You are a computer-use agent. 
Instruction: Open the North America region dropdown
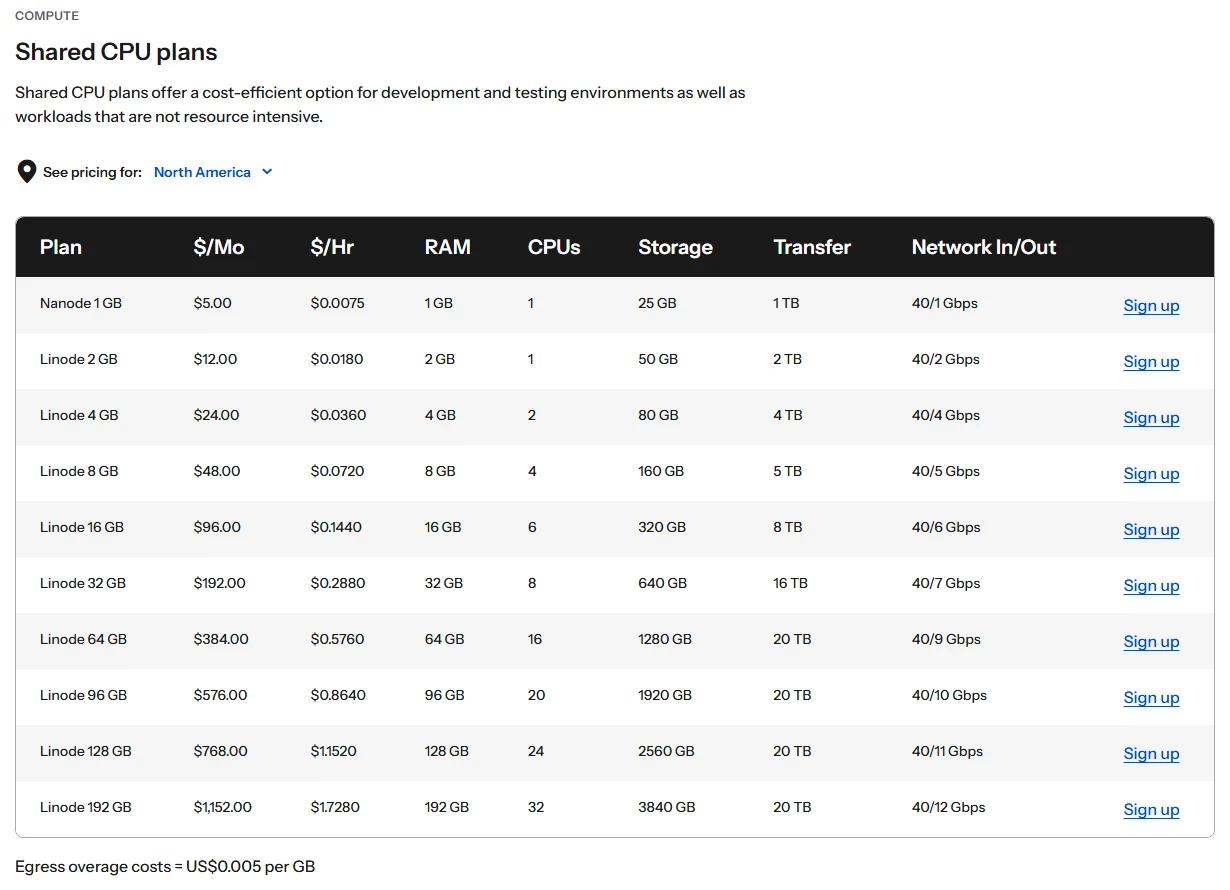pyautogui.click(x=213, y=172)
